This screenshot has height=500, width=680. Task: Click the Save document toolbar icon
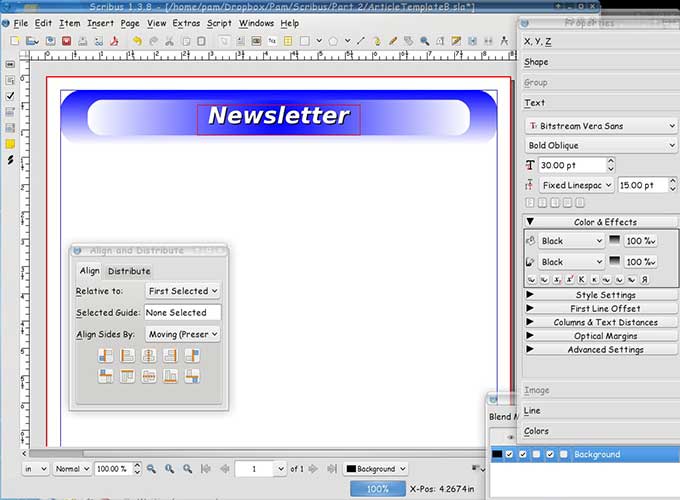click(x=50, y=41)
